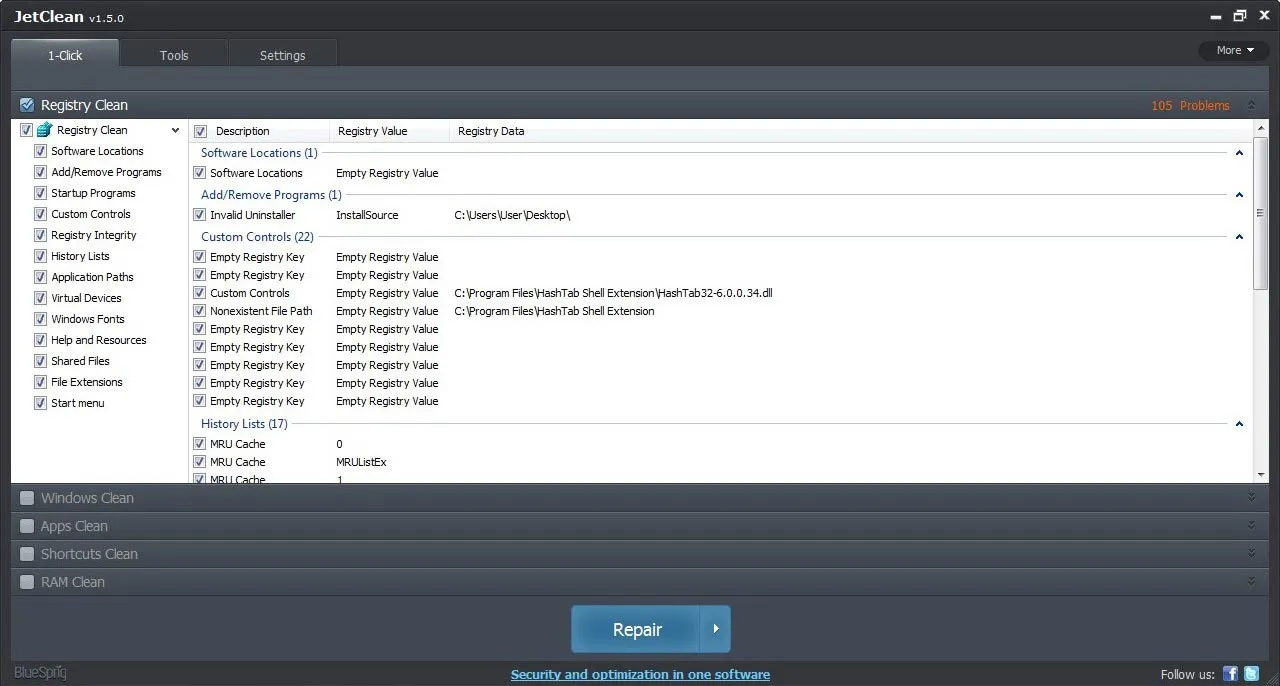The image size is (1280, 686).
Task: Collapse the Custom Controls section
Action: pyautogui.click(x=1239, y=237)
